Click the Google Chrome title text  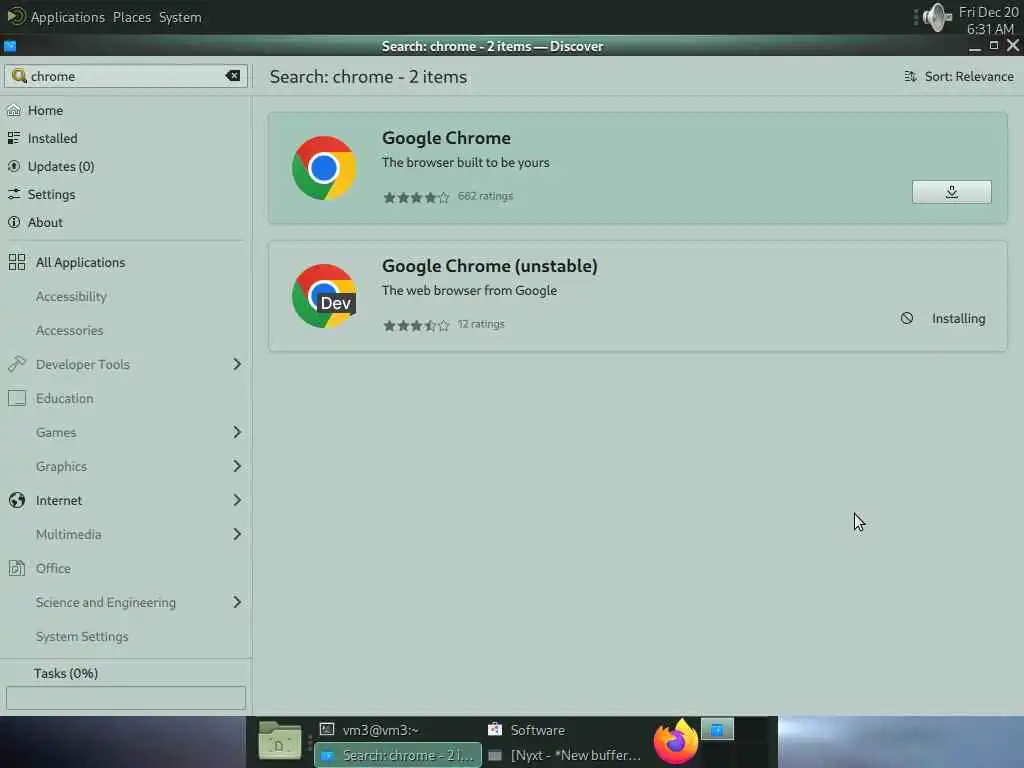tap(446, 138)
